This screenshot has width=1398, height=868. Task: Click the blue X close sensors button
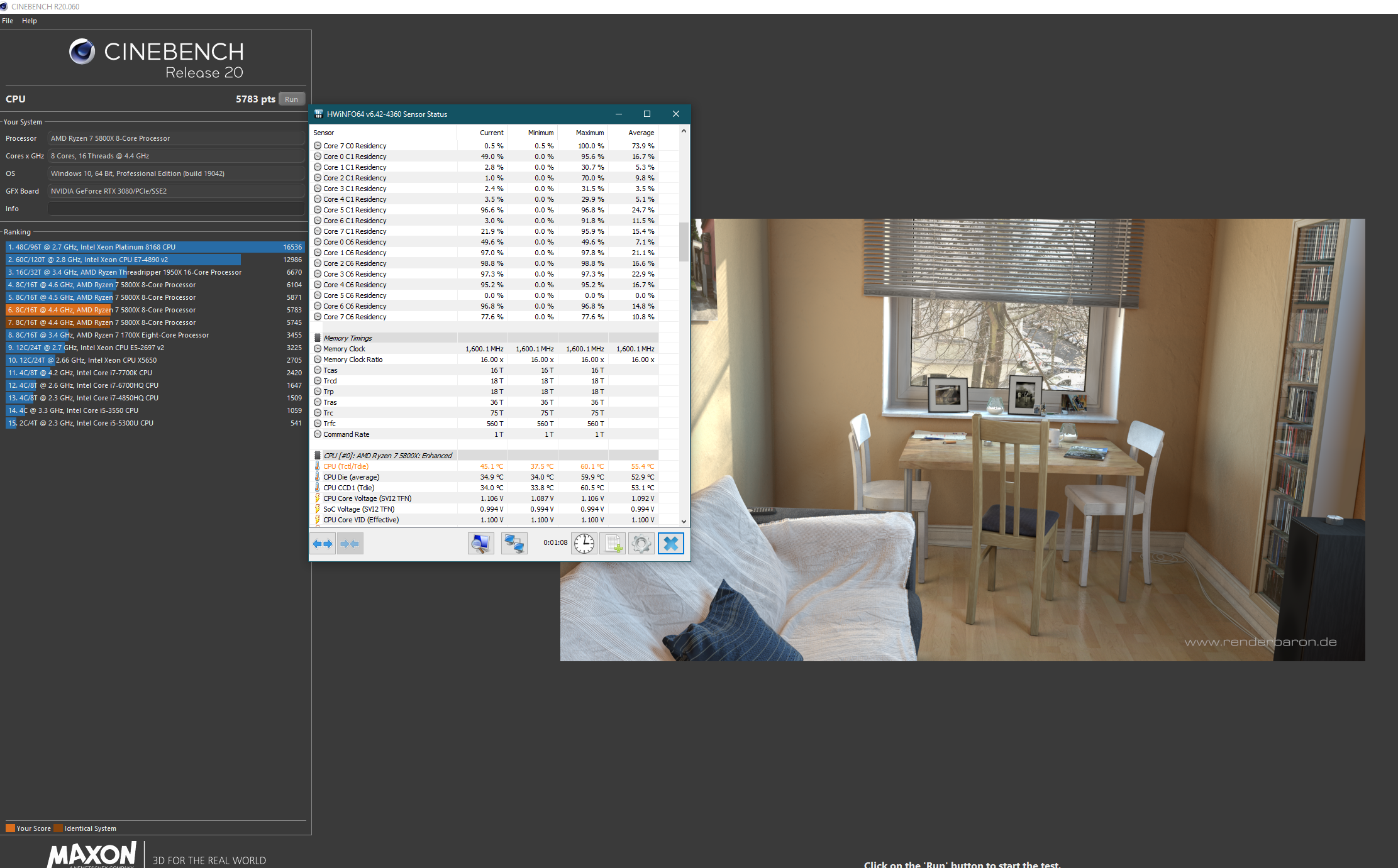[671, 544]
